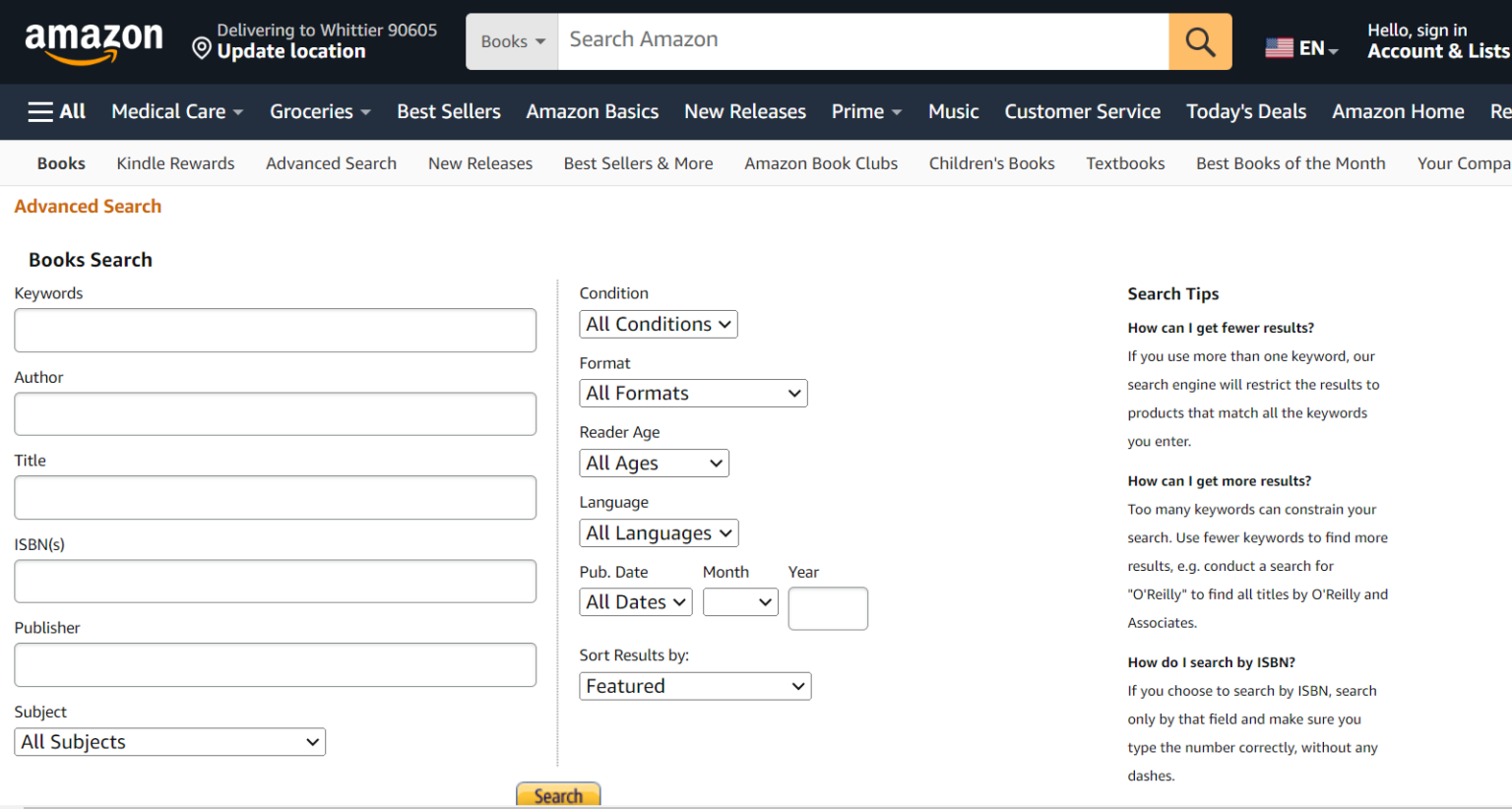This screenshot has height=809, width=1512.
Task: Expand the All Subjects dropdown
Action: pyautogui.click(x=169, y=742)
